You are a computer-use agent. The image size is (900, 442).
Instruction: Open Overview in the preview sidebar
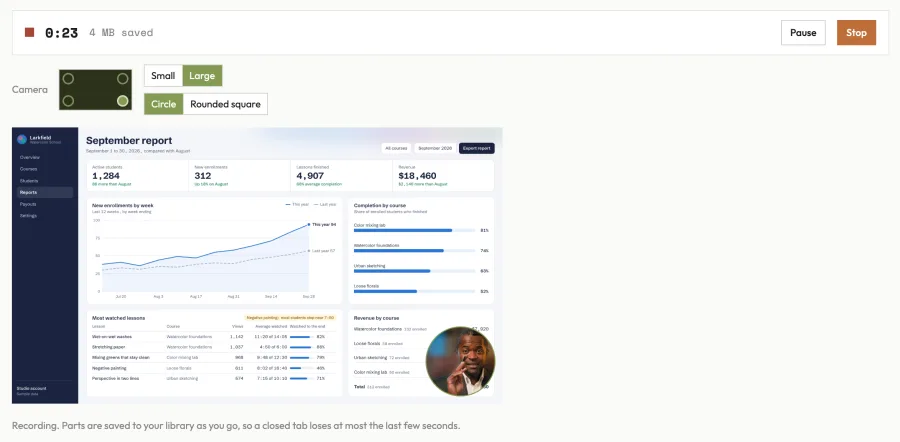[x=30, y=157]
